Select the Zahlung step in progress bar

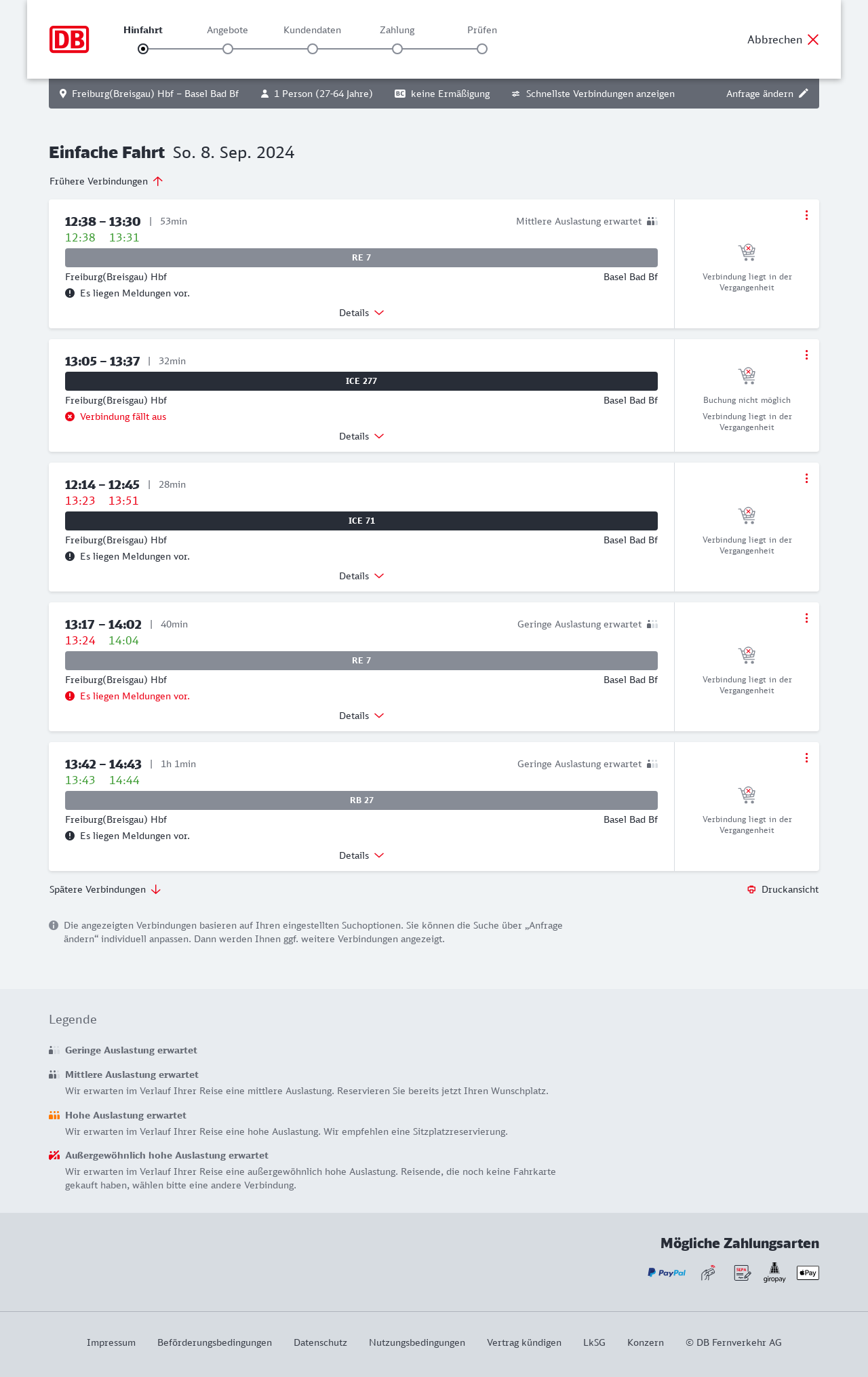pos(397,48)
